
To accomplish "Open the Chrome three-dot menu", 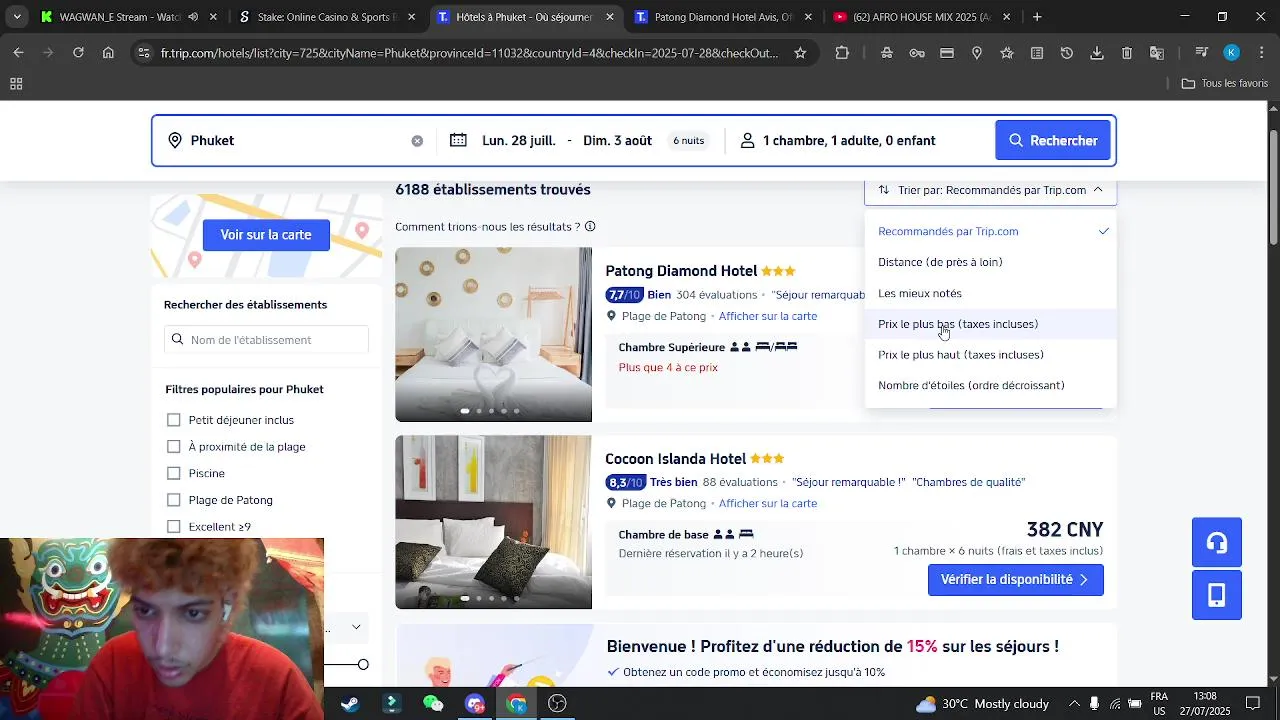I will [x=1261, y=53].
